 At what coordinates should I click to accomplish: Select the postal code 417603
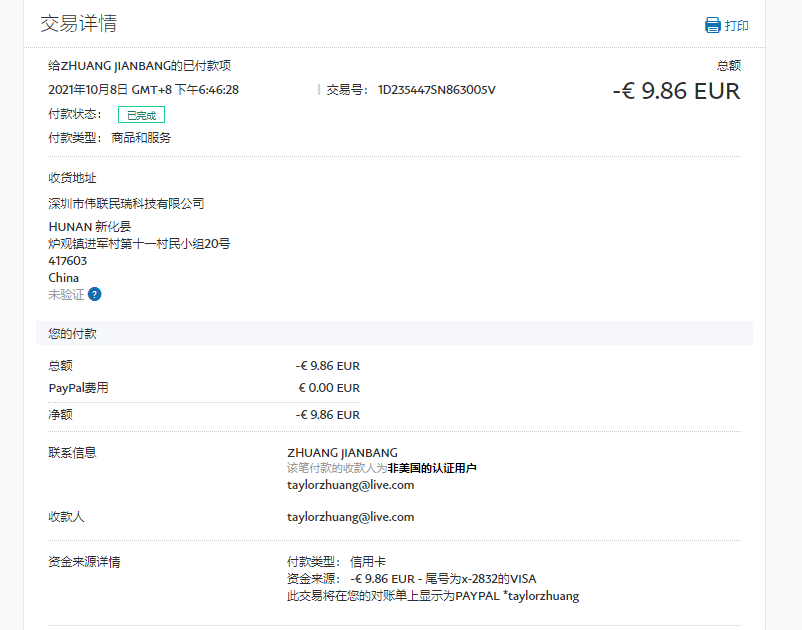(68, 261)
